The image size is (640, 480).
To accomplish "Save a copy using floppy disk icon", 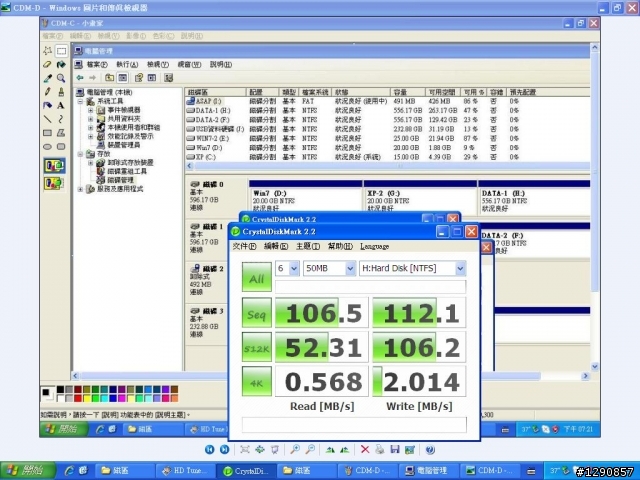I will coord(395,449).
